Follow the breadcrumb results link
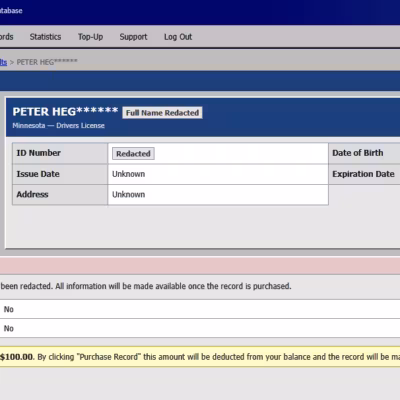This screenshot has height=400, width=400. [x=3, y=62]
